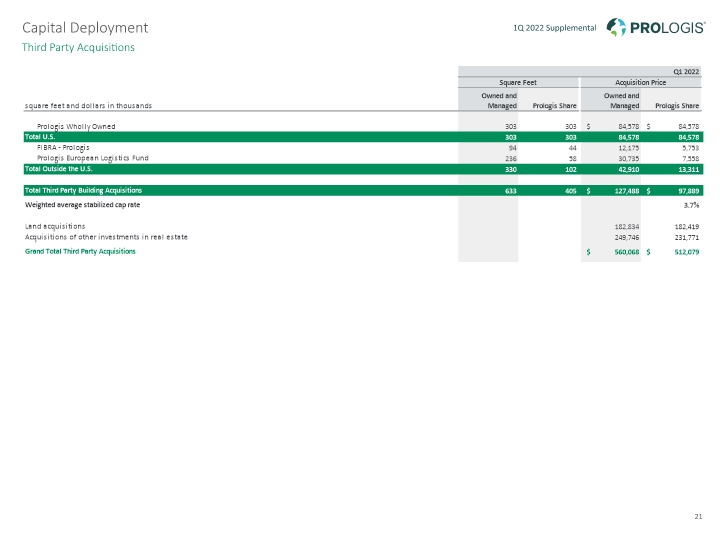
Task: Click the 3.7% cap rate value
Action: click(x=691, y=205)
